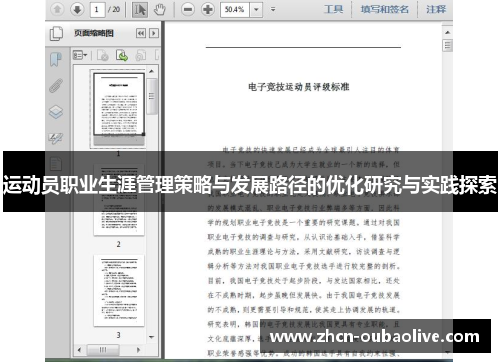This screenshot has width=500, height=362.
Task: Click the right-arrow button in panel header
Action: (x=154, y=33)
